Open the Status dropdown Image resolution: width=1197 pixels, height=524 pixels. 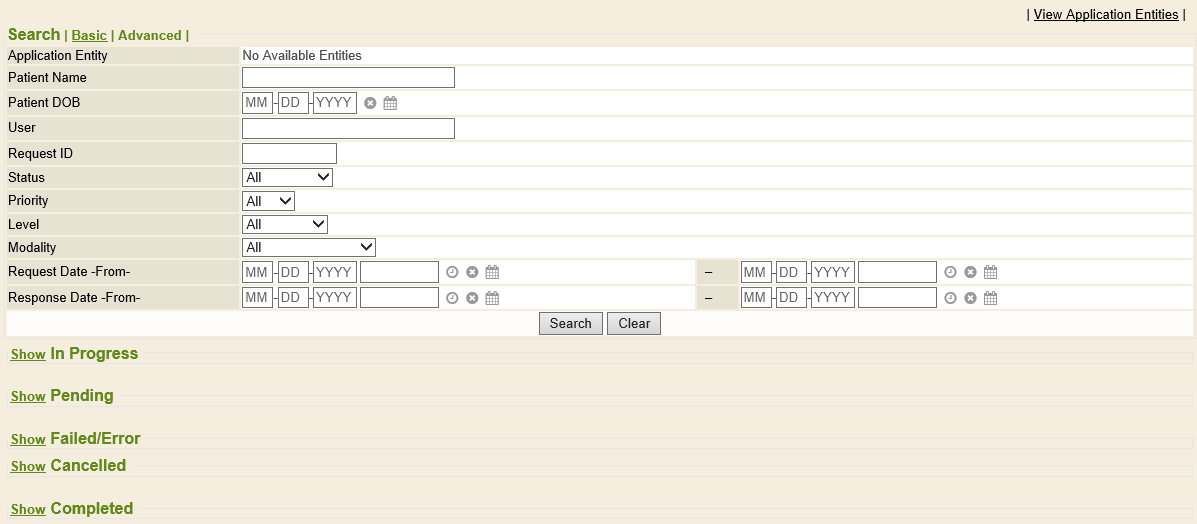(x=287, y=177)
